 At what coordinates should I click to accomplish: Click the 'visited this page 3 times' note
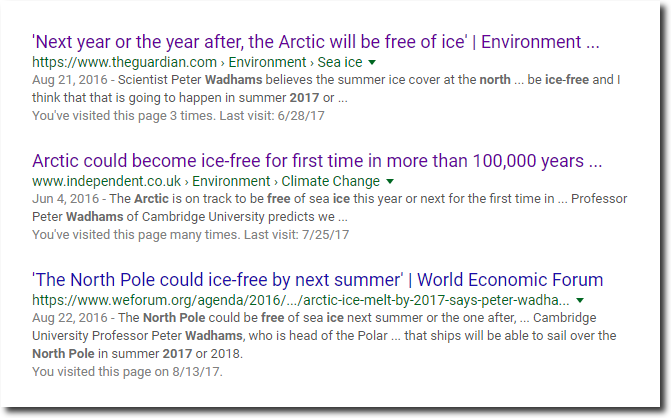pyautogui.click(x=178, y=116)
